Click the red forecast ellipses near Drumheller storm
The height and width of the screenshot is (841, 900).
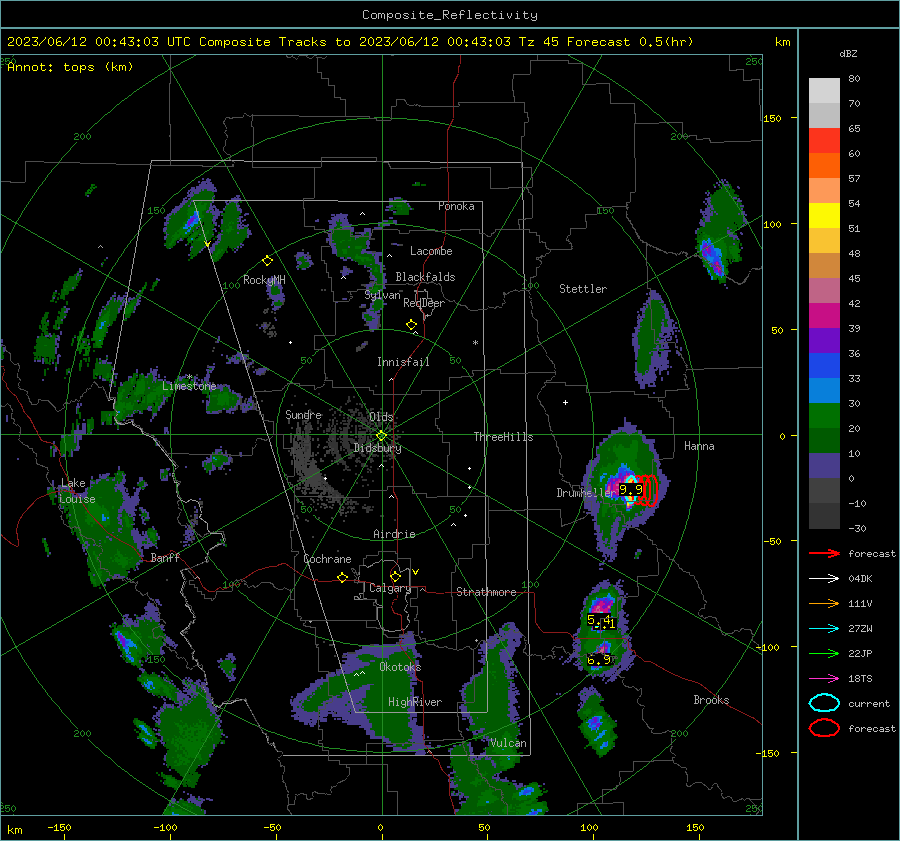tap(649, 490)
